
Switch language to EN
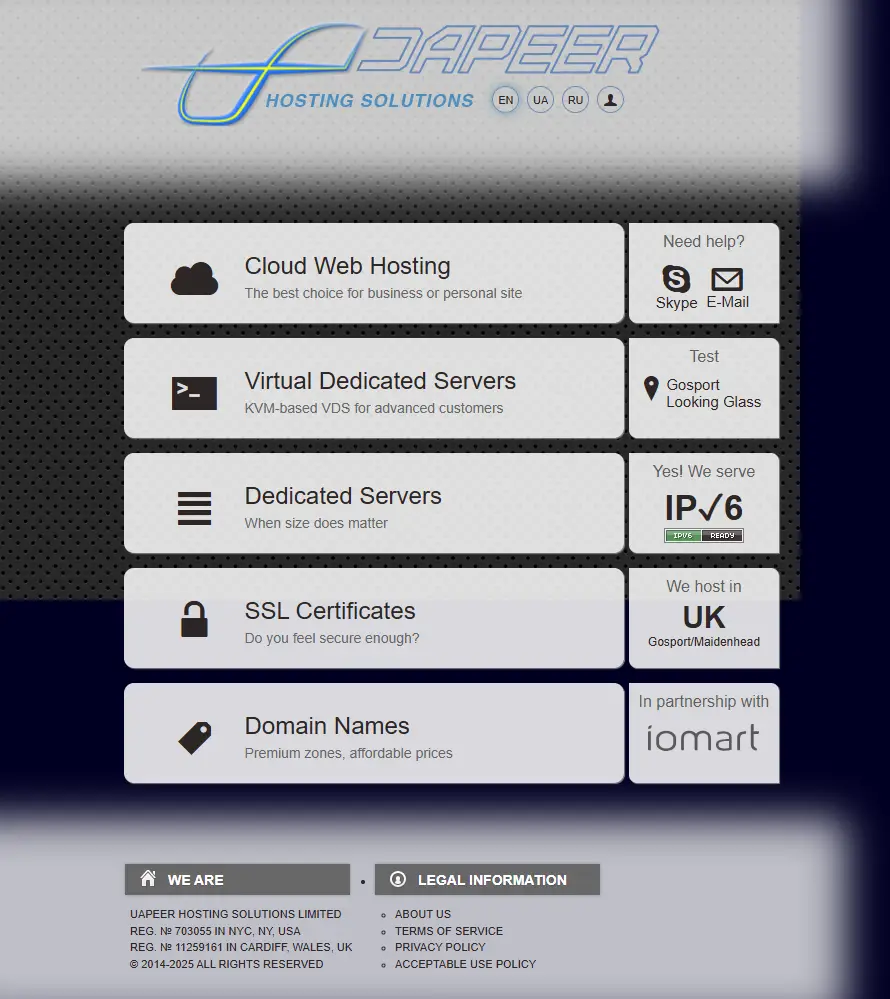pos(505,100)
